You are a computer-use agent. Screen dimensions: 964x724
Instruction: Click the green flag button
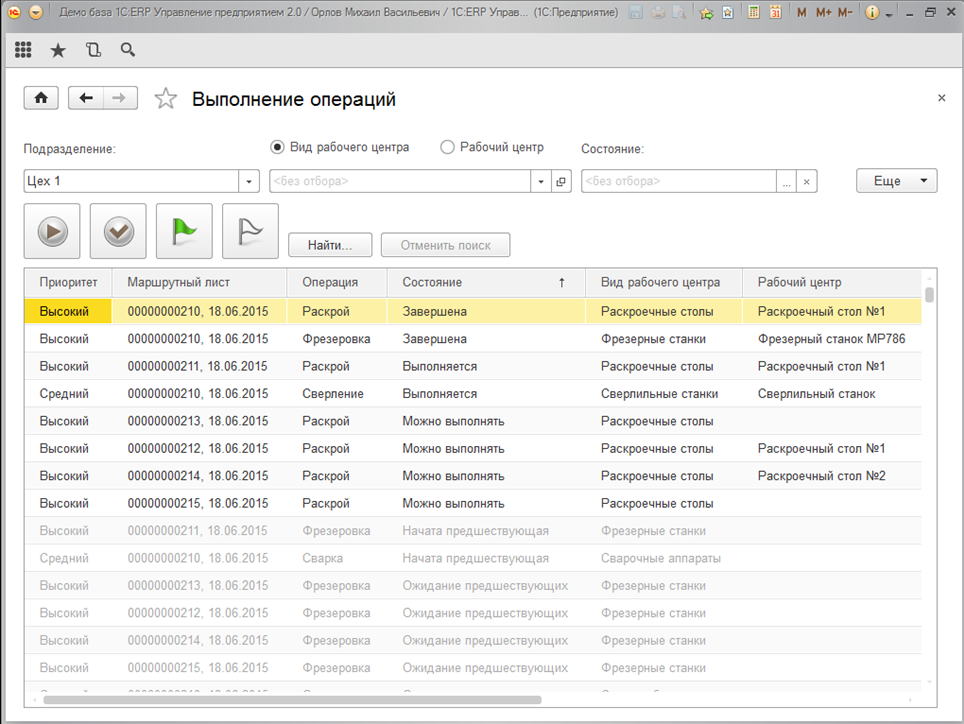(x=184, y=232)
